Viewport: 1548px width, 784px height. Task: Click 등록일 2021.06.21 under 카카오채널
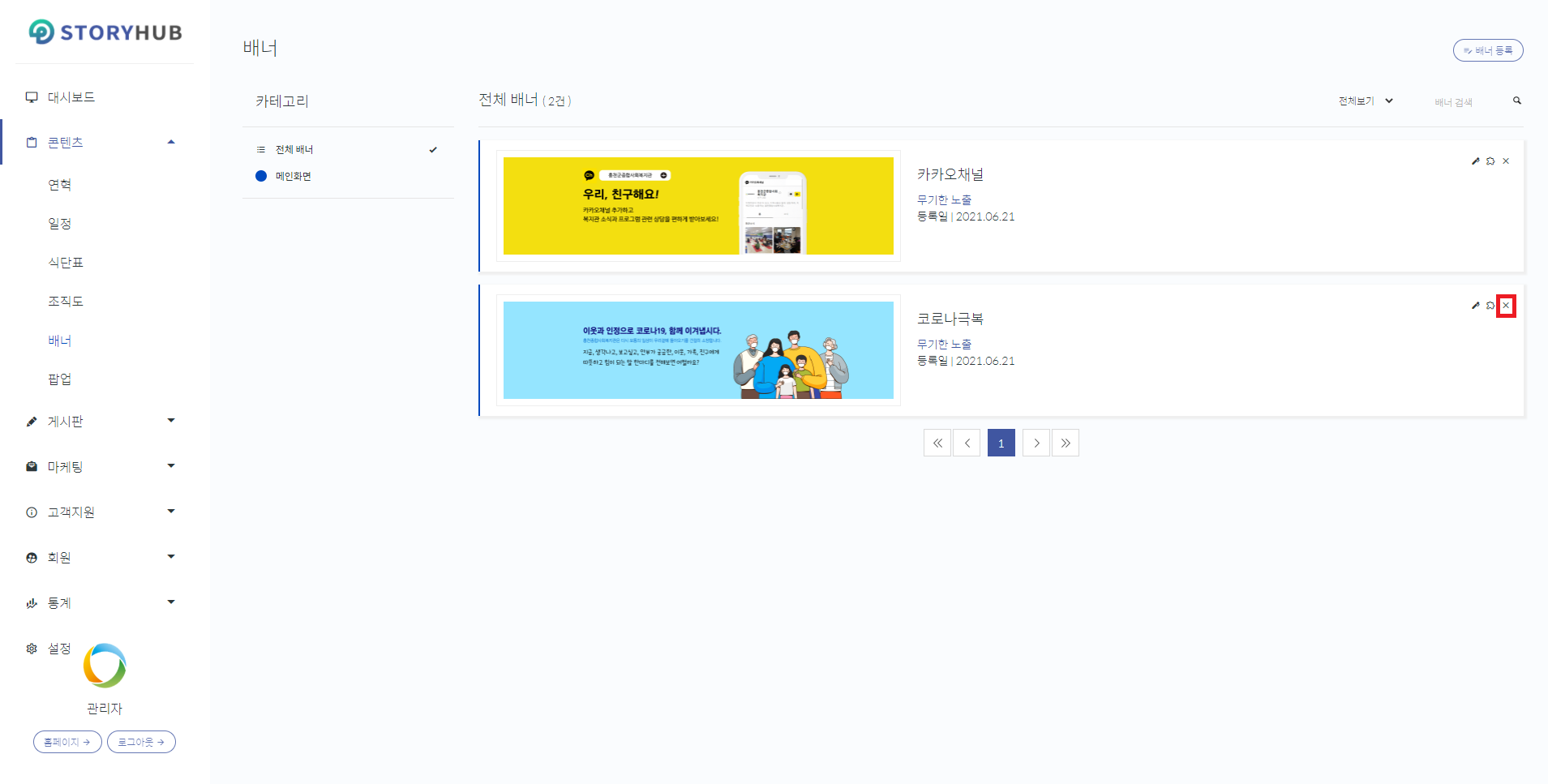966,216
